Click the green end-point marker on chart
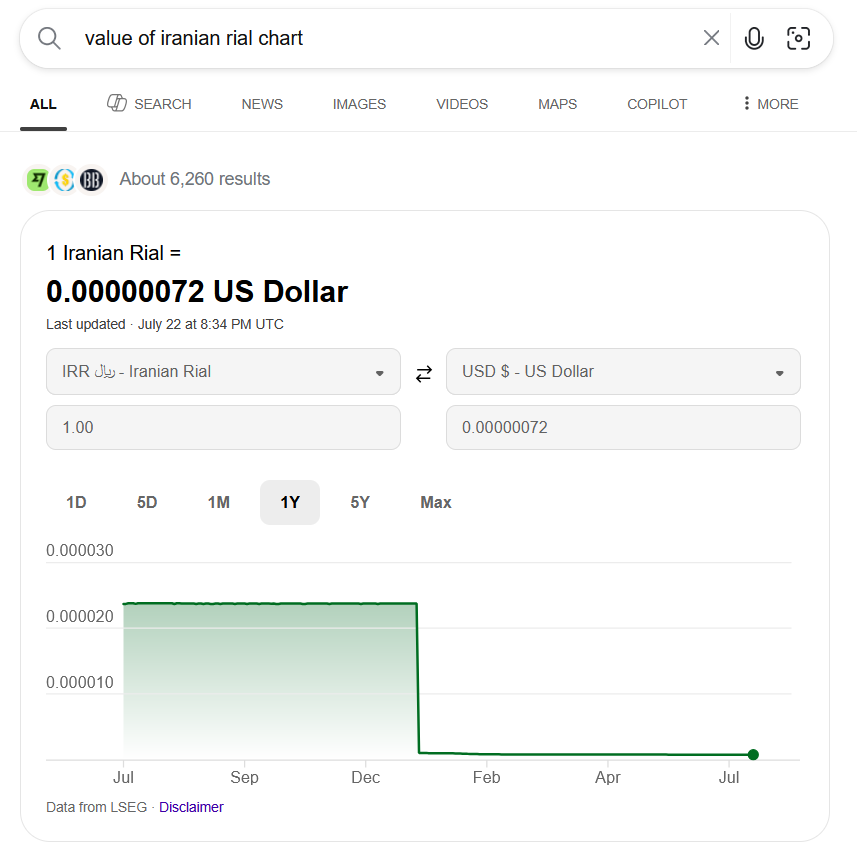This screenshot has width=857, height=857. click(753, 755)
